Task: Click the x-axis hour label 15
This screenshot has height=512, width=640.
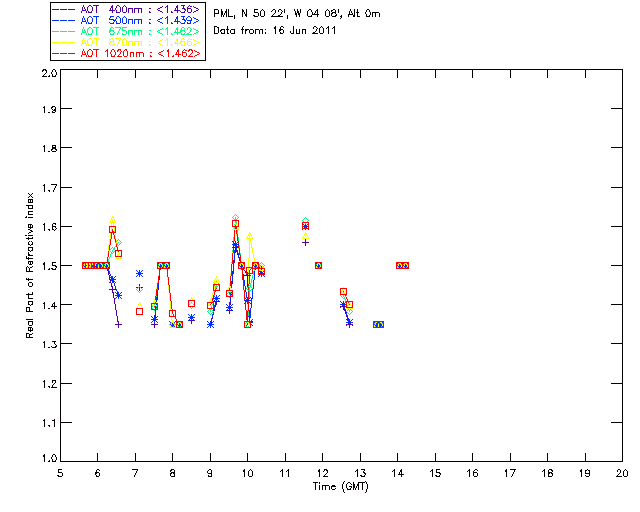Action: click(435, 473)
